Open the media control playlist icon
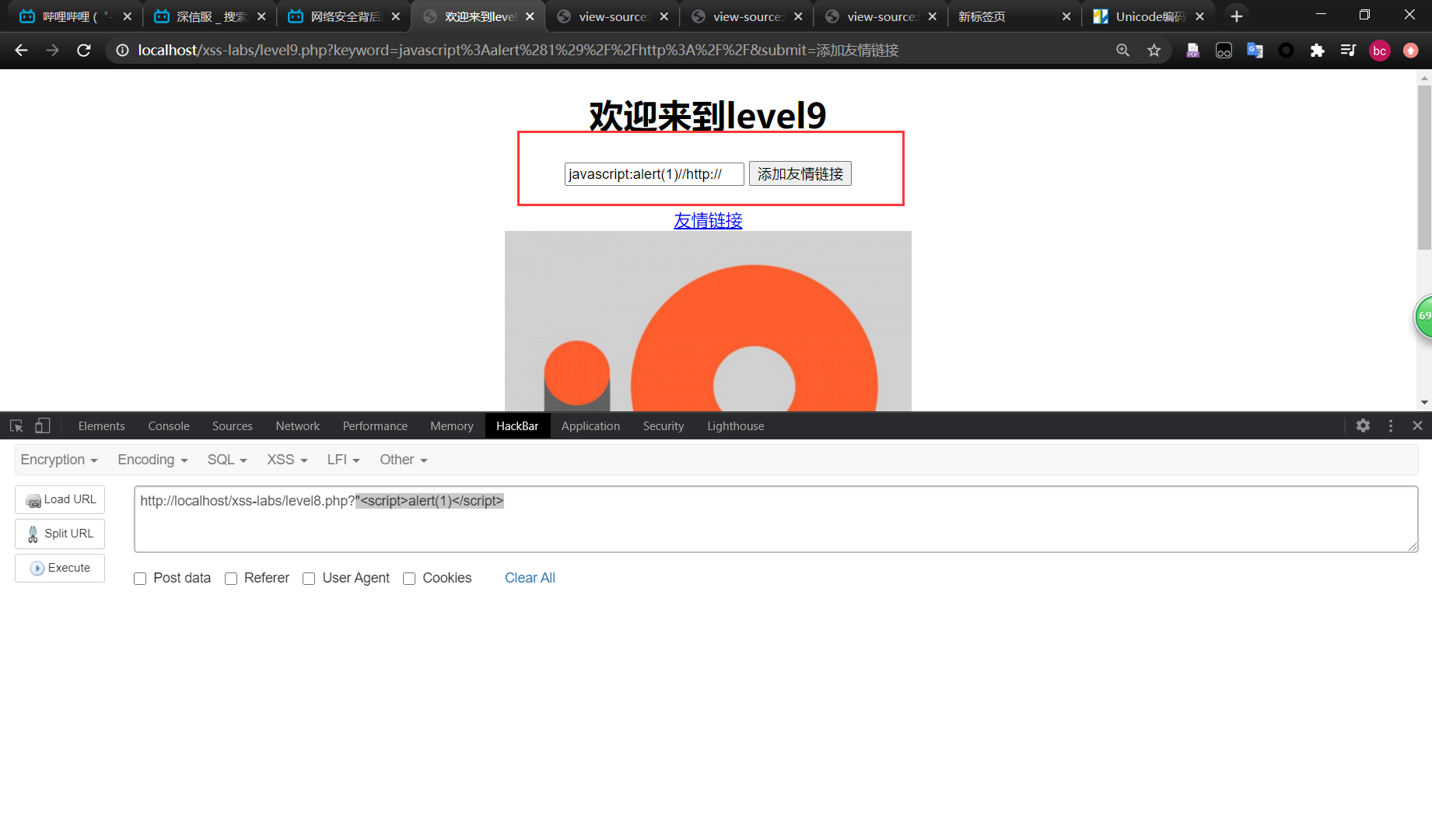Screen dimensions: 1432x840 [x=1348, y=51]
